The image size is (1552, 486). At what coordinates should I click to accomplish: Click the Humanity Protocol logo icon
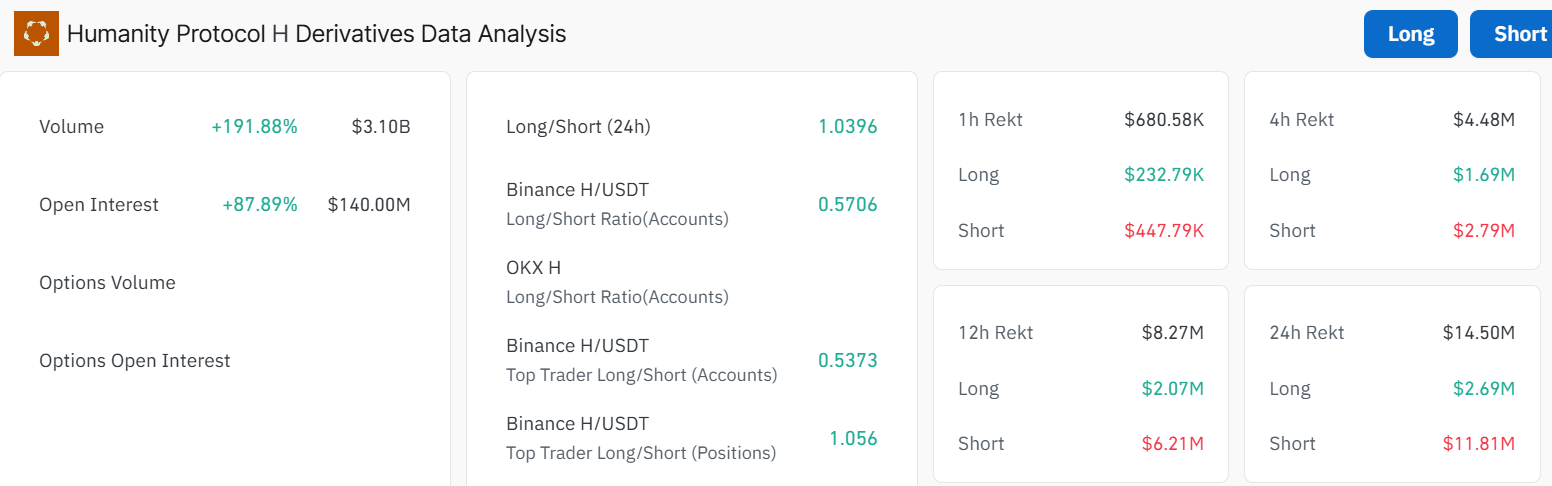tap(36, 34)
